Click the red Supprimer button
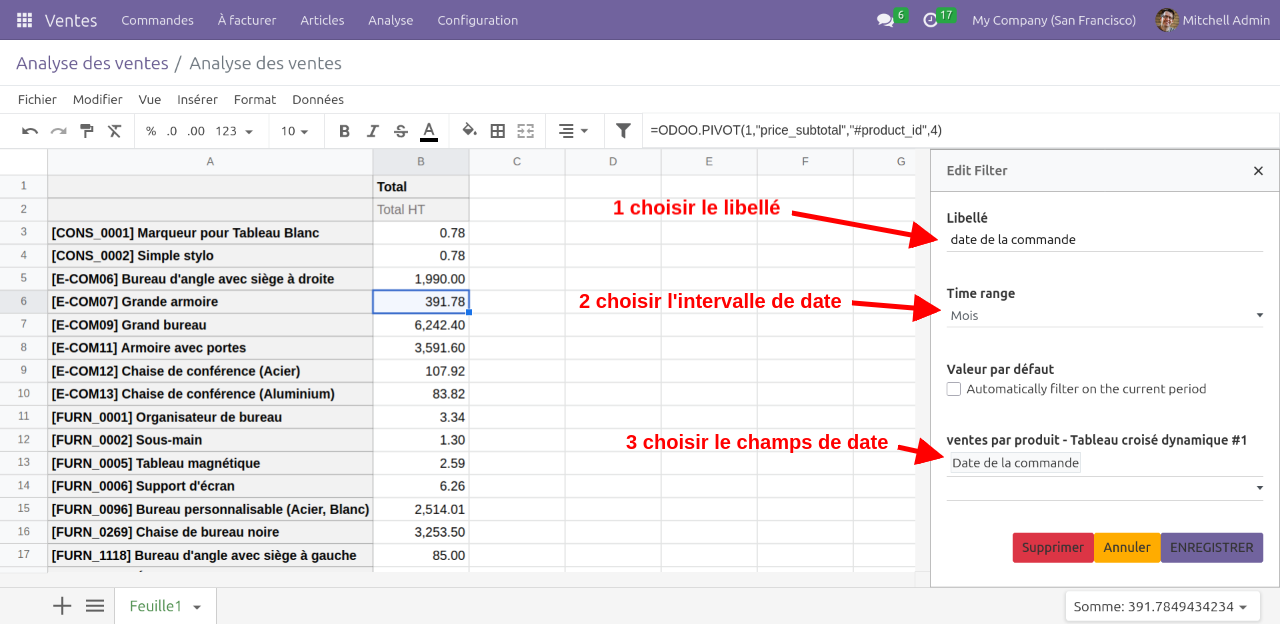1280x624 pixels. tap(1052, 548)
